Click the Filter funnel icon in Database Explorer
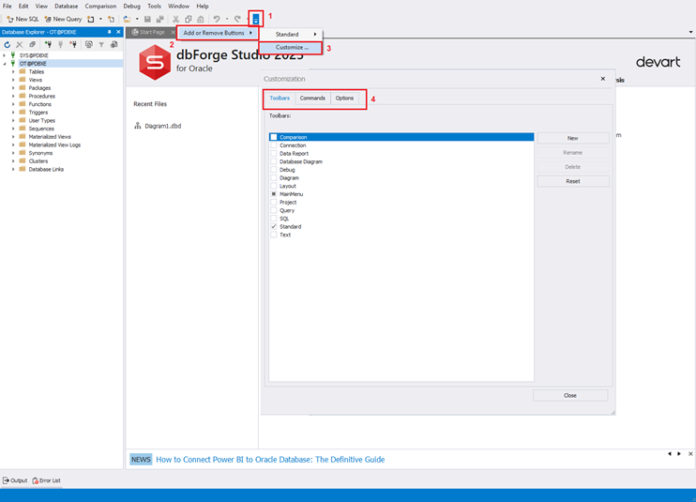The image size is (696, 502). (x=102, y=44)
